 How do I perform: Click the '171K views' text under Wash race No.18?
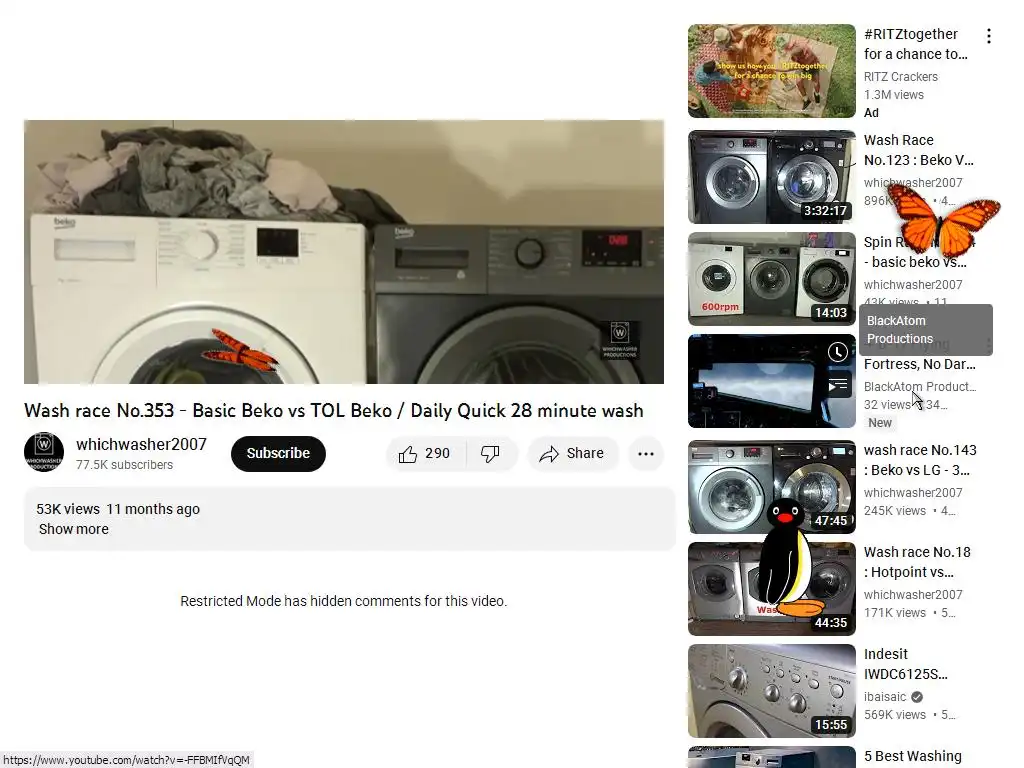coord(895,613)
